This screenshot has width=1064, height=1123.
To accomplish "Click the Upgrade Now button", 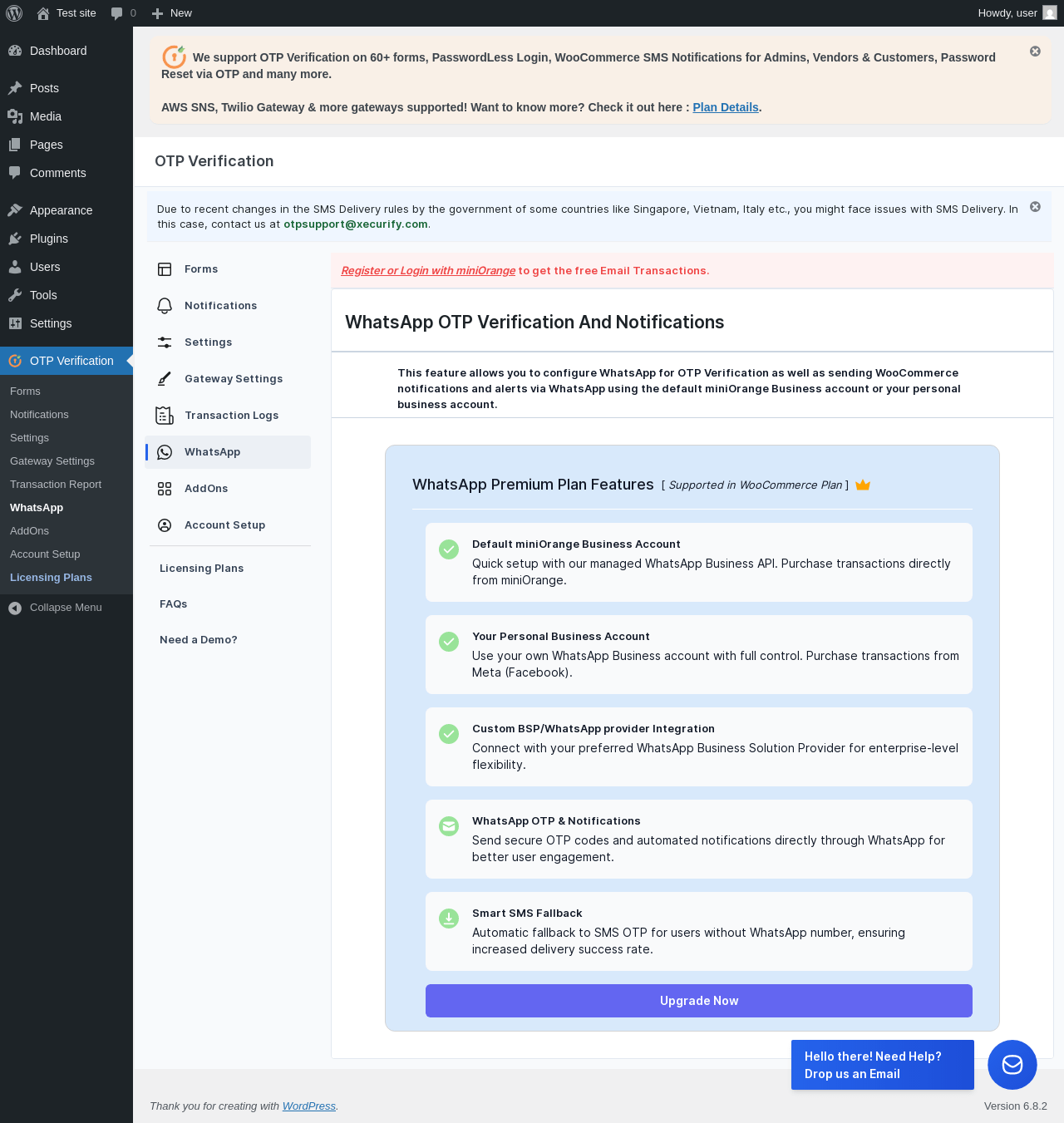I will point(699,1001).
